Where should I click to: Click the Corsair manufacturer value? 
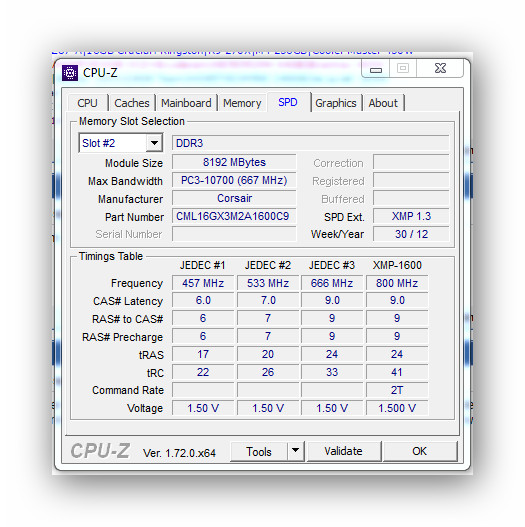[234, 198]
